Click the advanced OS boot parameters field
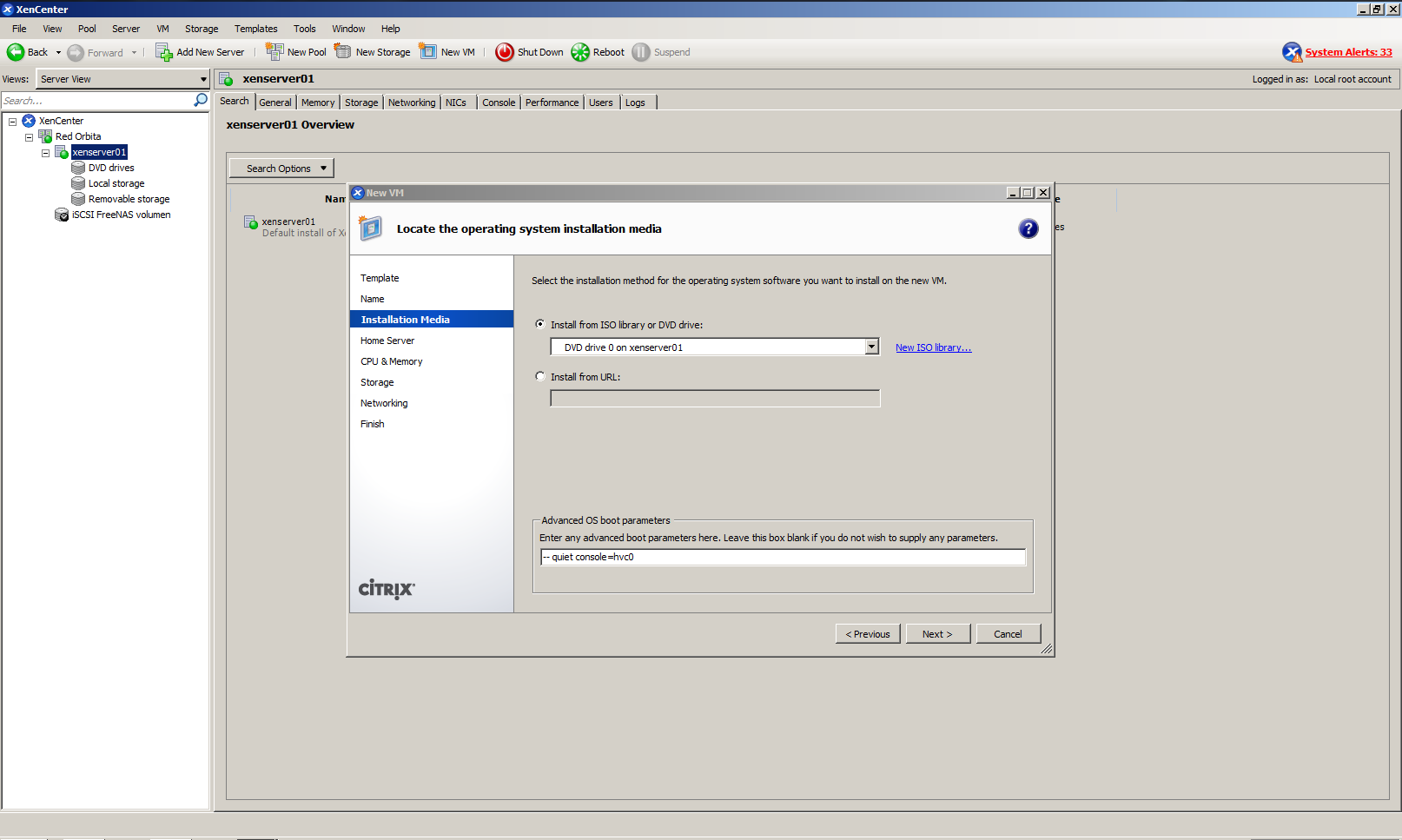Image resolution: width=1402 pixels, height=840 pixels. tap(782, 557)
